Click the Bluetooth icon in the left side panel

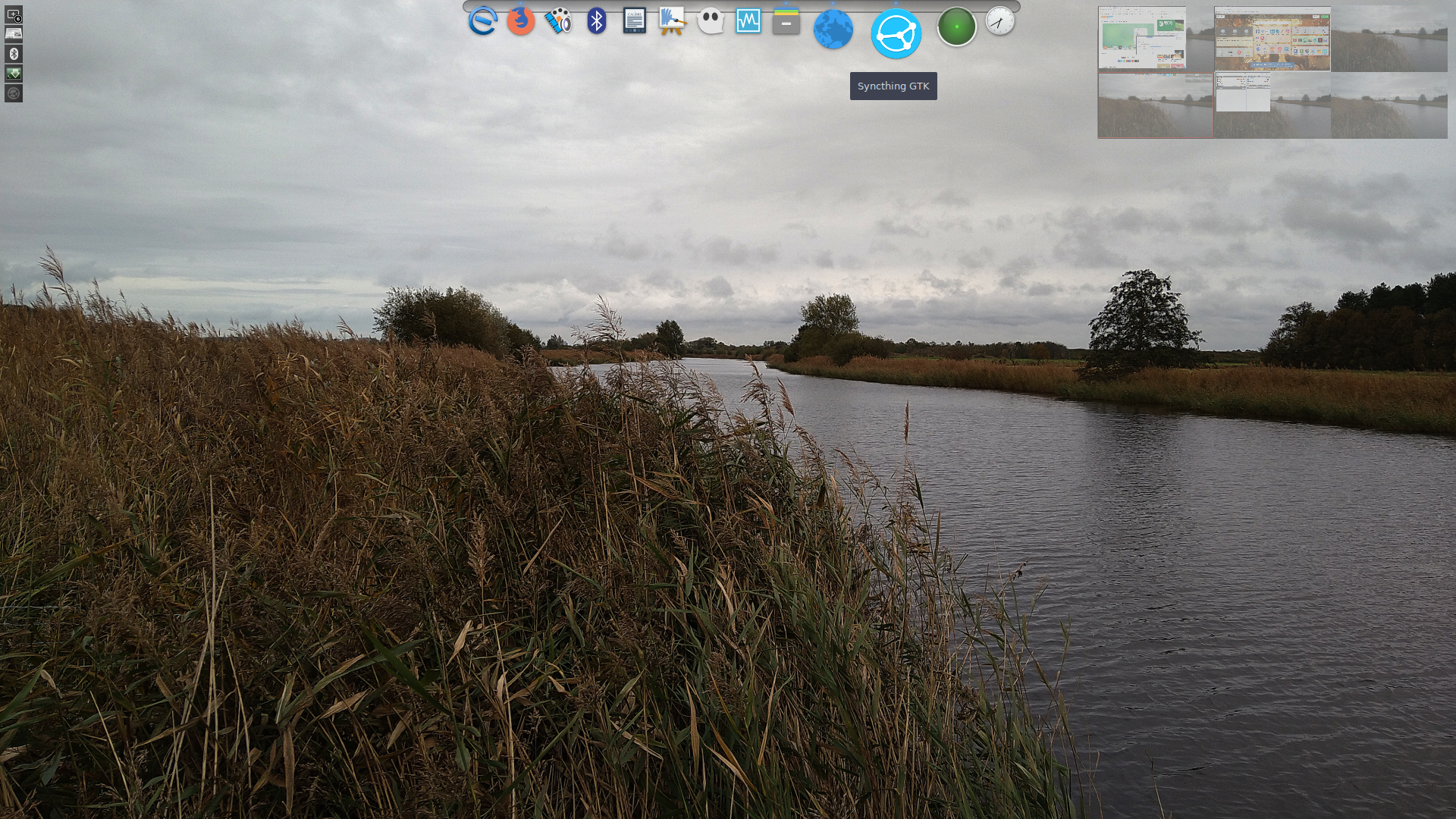(x=13, y=53)
